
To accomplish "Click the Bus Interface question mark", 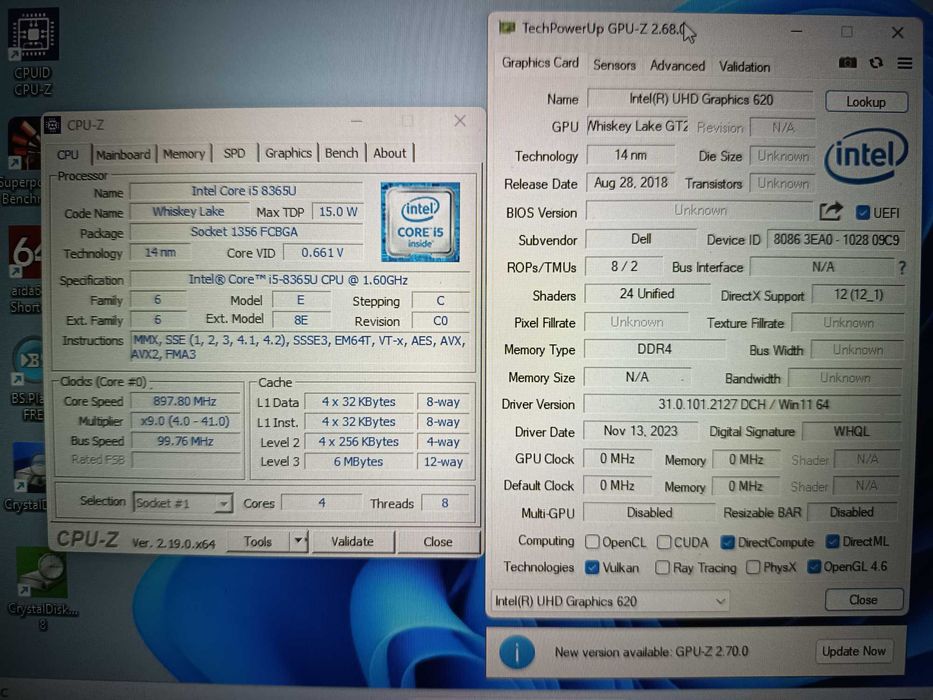I will point(902,268).
